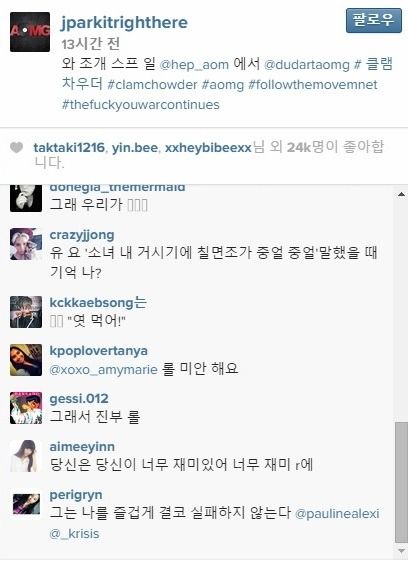The width and height of the screenshot is (408, 562).
Task: Open crazyjjong's avatar thumbnail
Action: (x=26, y=244)
